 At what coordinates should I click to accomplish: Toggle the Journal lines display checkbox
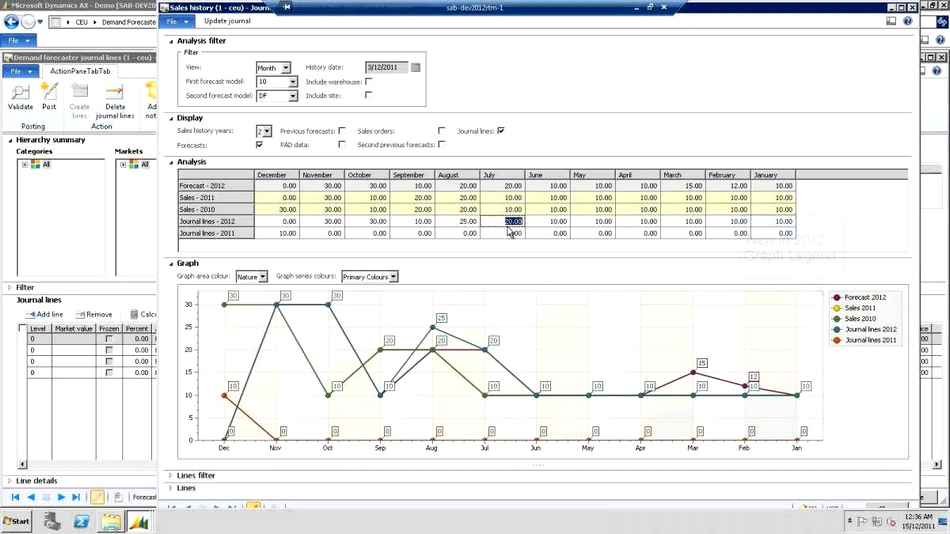[x=501, y=130]
